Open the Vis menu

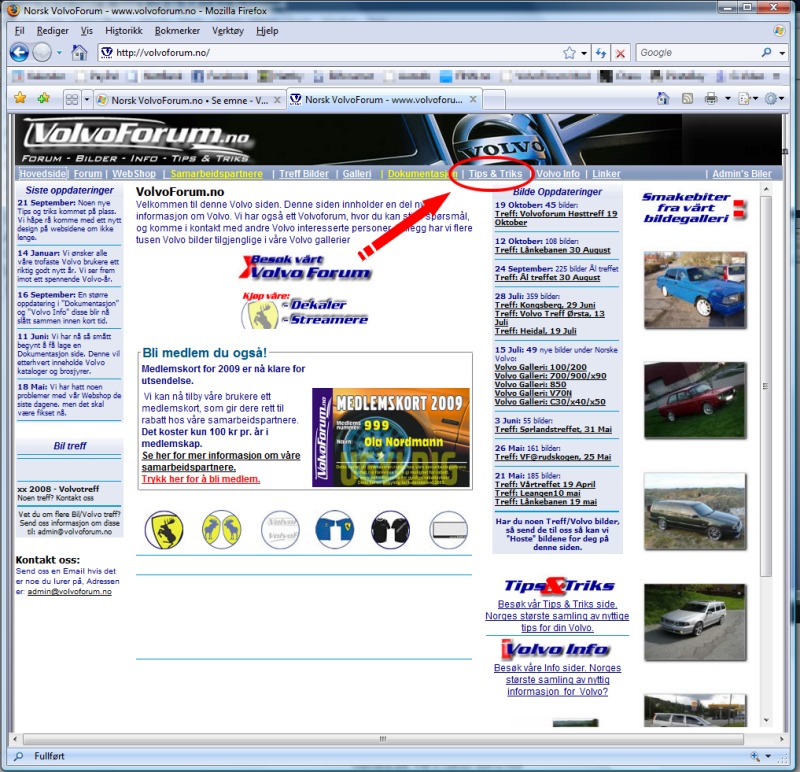click(87, 31)
